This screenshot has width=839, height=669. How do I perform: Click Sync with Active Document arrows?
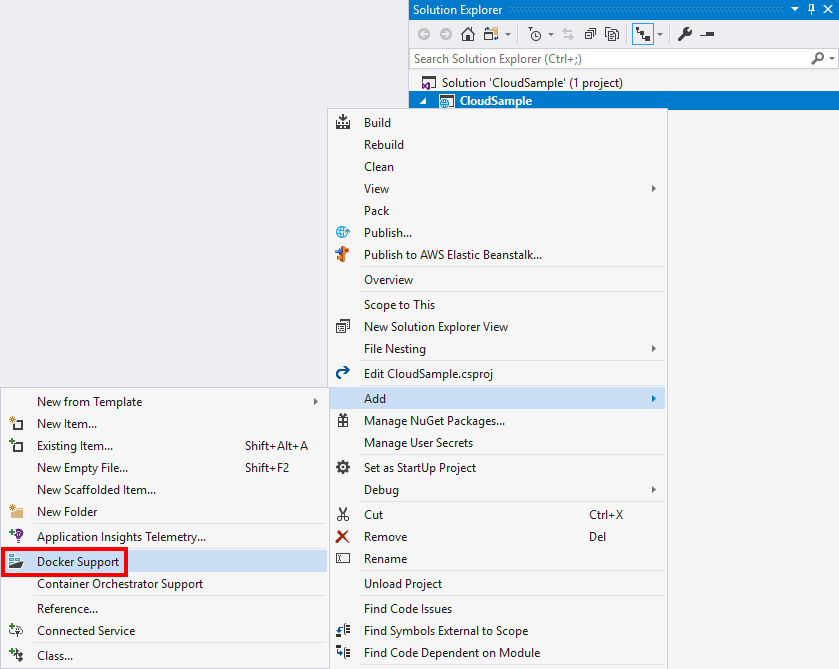tap(568, 34)
